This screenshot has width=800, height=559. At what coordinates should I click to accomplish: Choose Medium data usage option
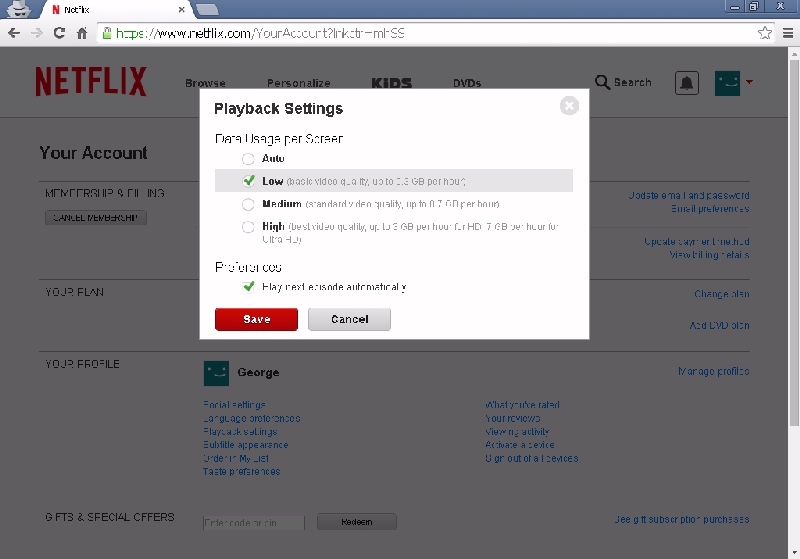click(248, 204)
